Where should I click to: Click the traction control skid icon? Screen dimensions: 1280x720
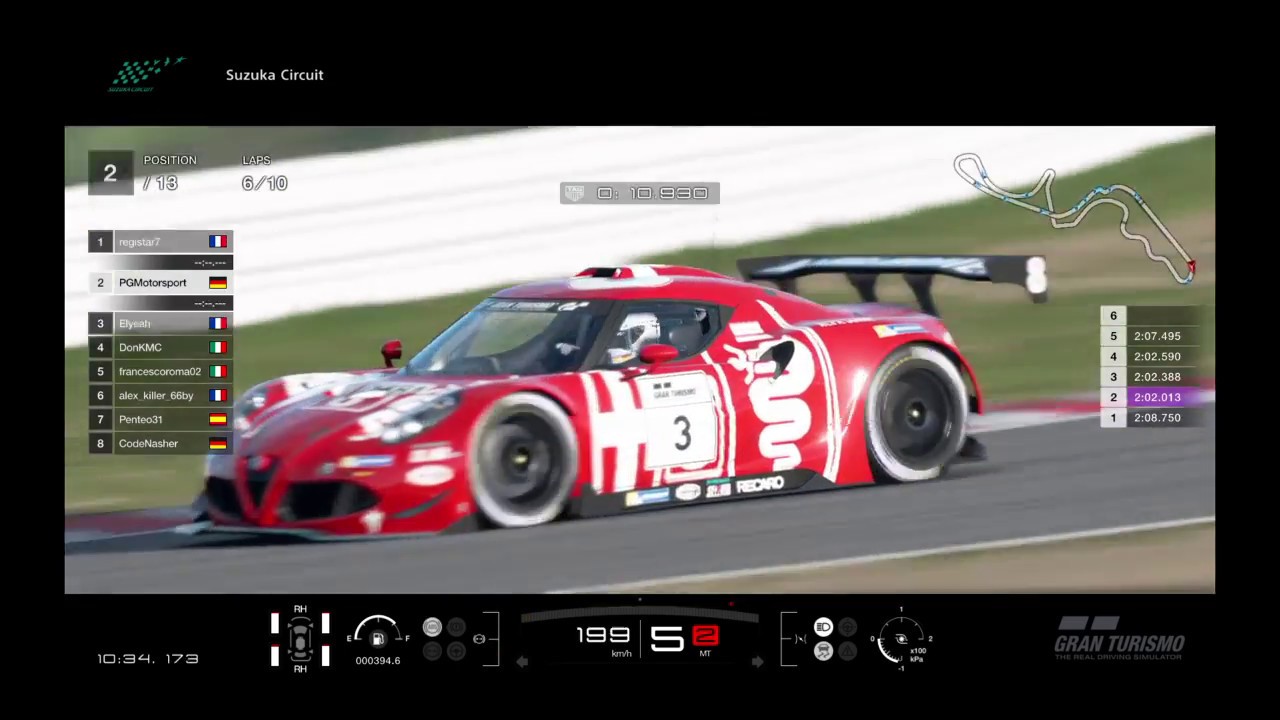click(x=823, y=651)
